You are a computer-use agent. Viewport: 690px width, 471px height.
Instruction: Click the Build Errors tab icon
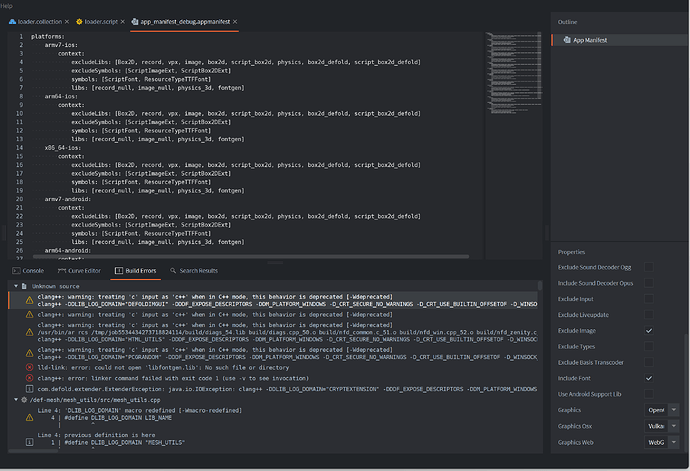pos(119,271)
